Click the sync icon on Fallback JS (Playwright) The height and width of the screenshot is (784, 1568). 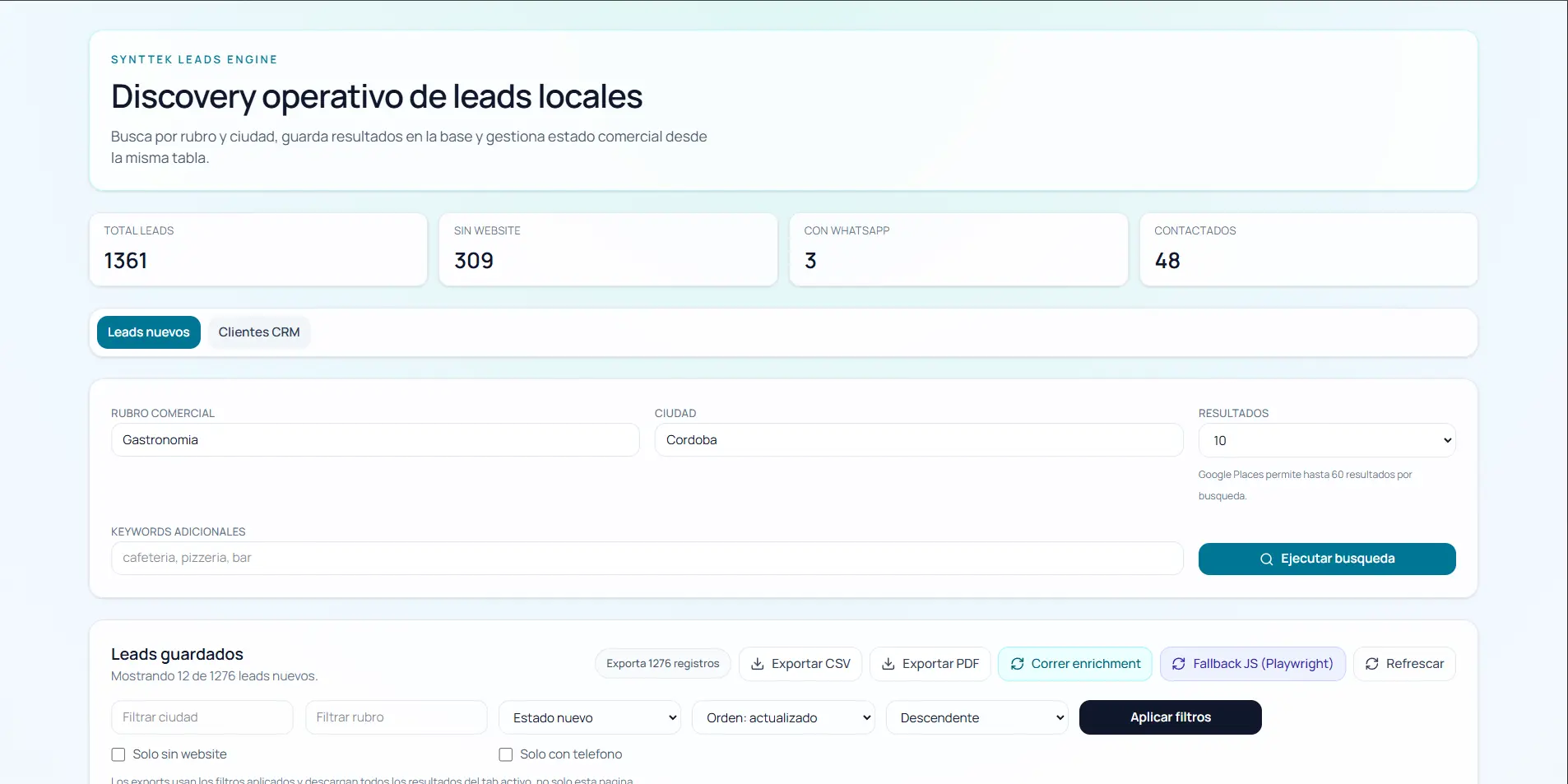tap(1179, 664)
